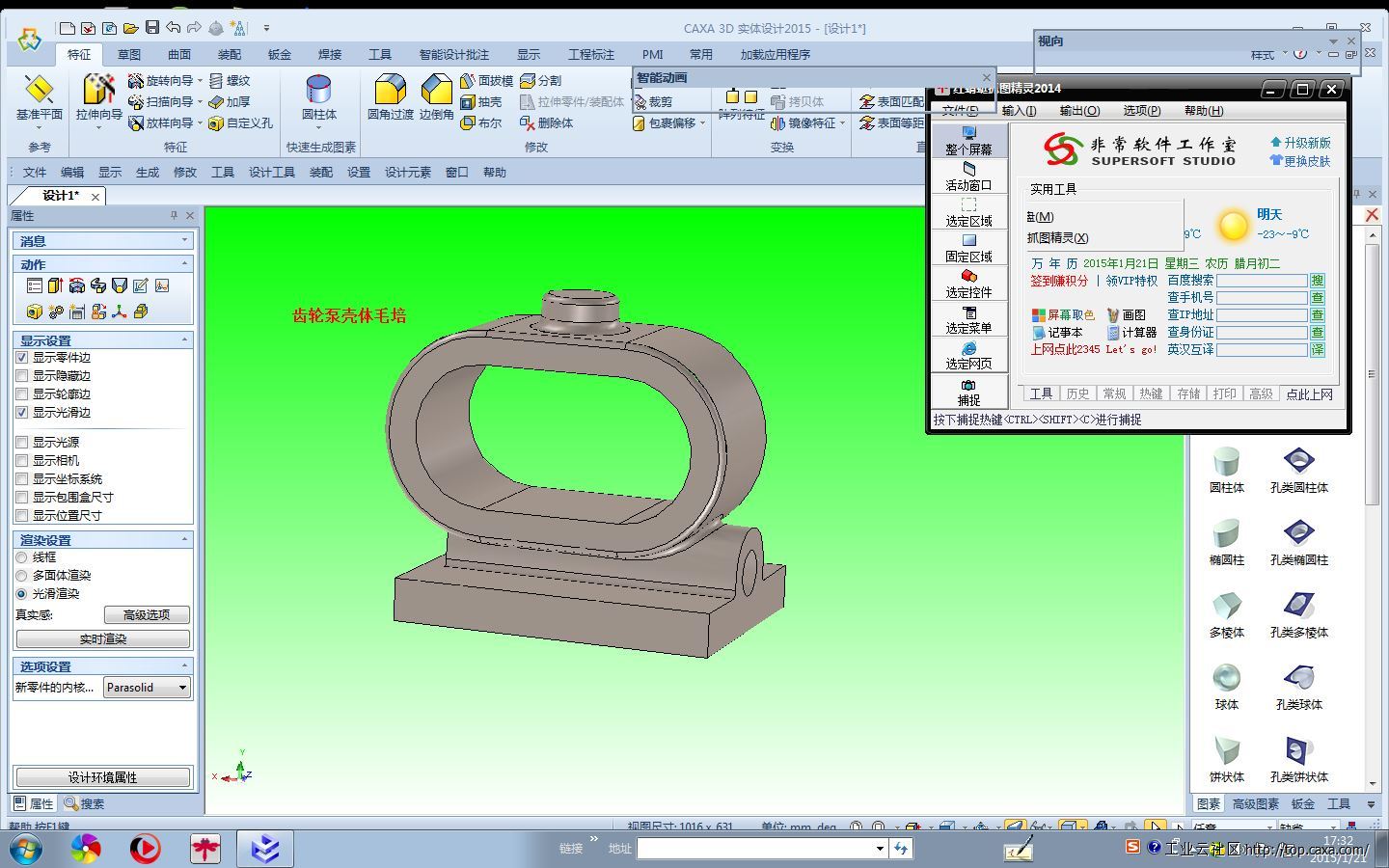Enable 显示光源 checkbox
The image size is (1389, 868).
coord(21,443)
